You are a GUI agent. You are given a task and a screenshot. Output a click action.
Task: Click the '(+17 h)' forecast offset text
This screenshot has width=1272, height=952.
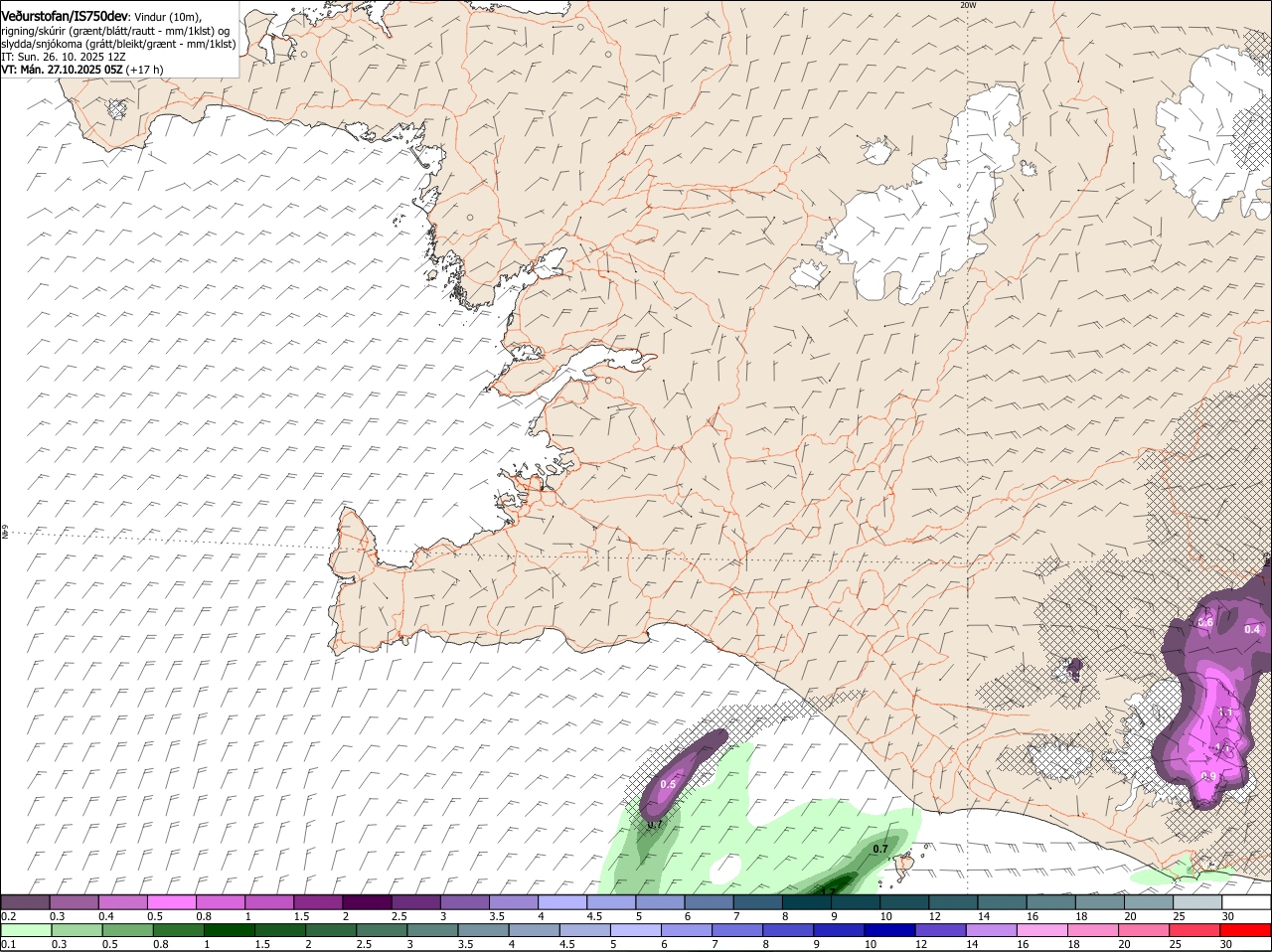click(x=145, y=70)
